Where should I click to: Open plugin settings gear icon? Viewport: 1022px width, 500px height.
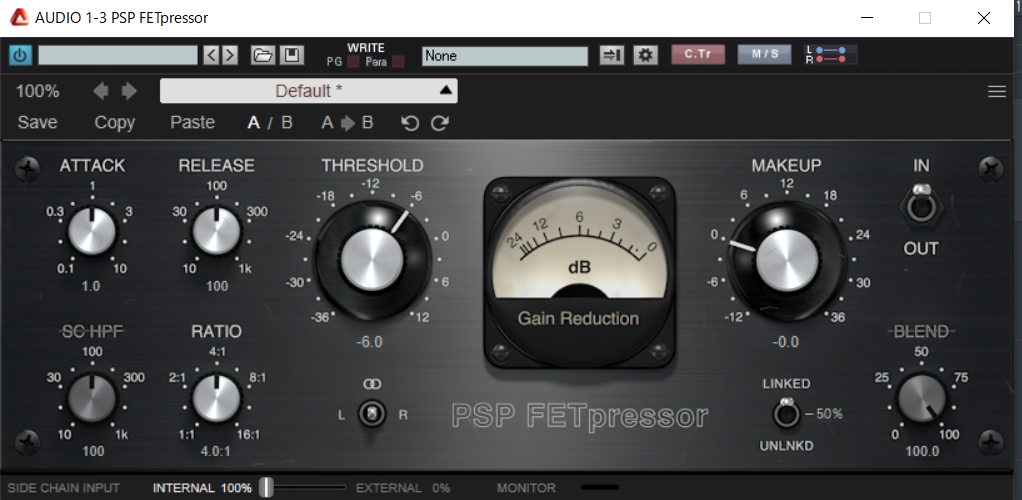pyautogui.click(x=645, y=55)
